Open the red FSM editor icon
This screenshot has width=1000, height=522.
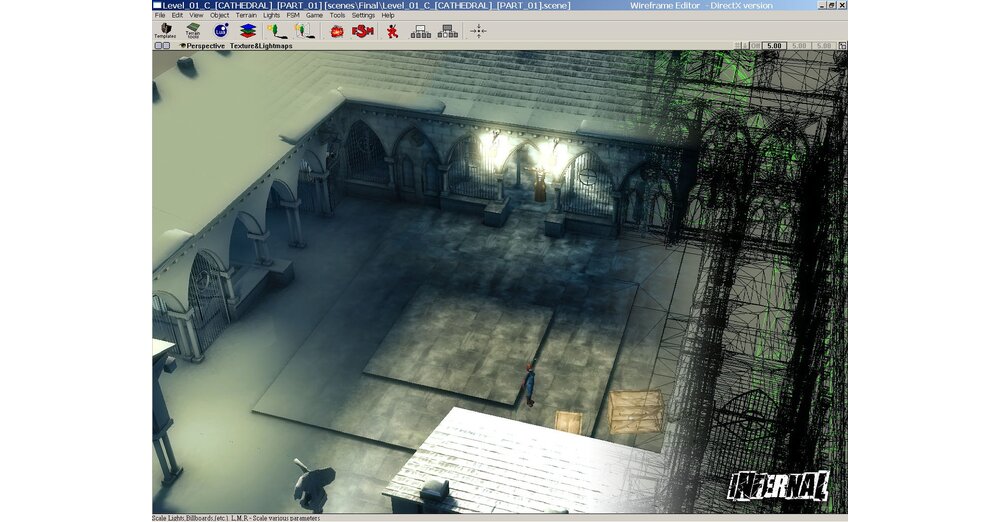(362, 31)
